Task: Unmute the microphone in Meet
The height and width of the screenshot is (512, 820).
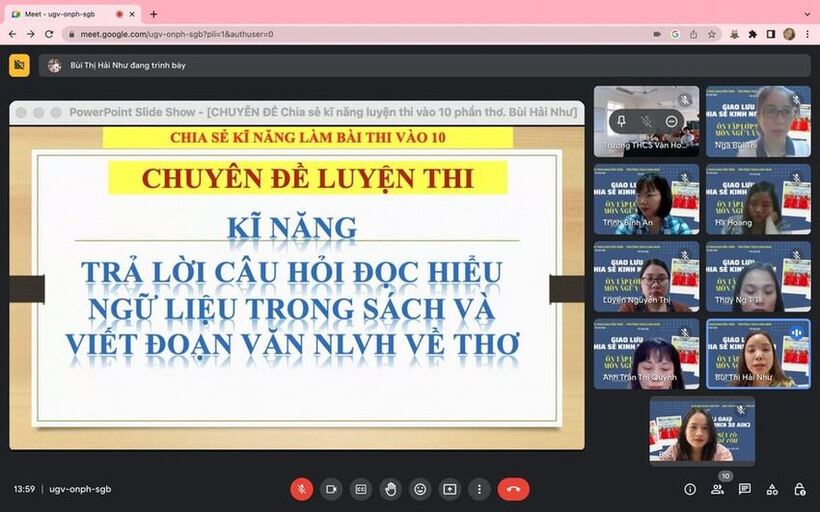Action: (x=301, y=489)
